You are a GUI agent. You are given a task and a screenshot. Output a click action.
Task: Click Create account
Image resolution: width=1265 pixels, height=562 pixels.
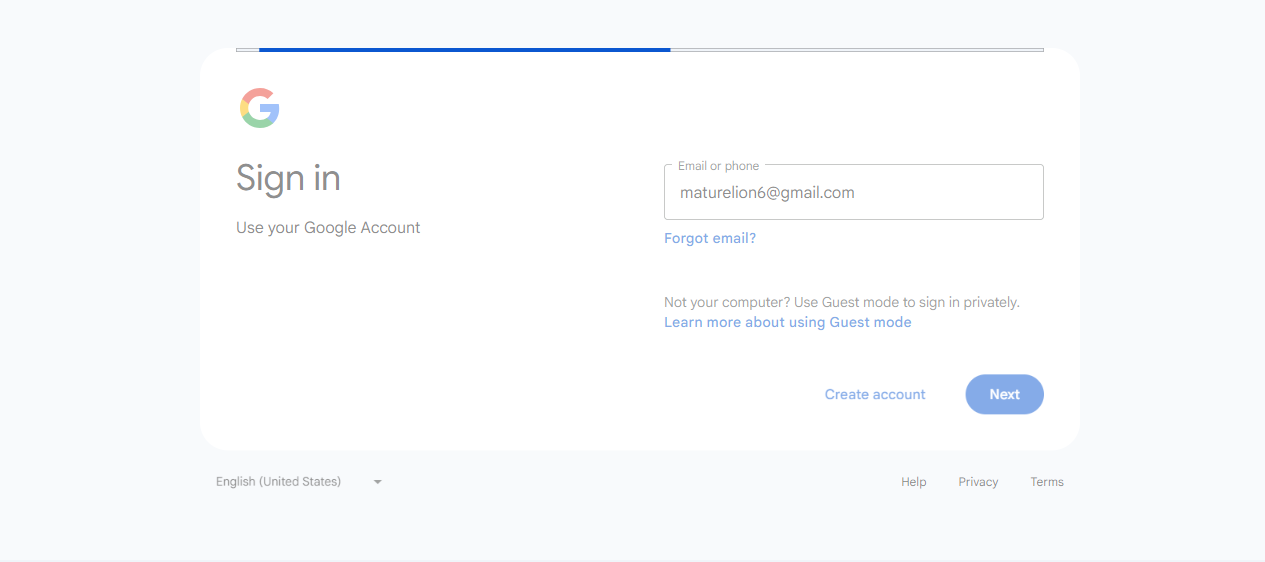tap(875, 394)
